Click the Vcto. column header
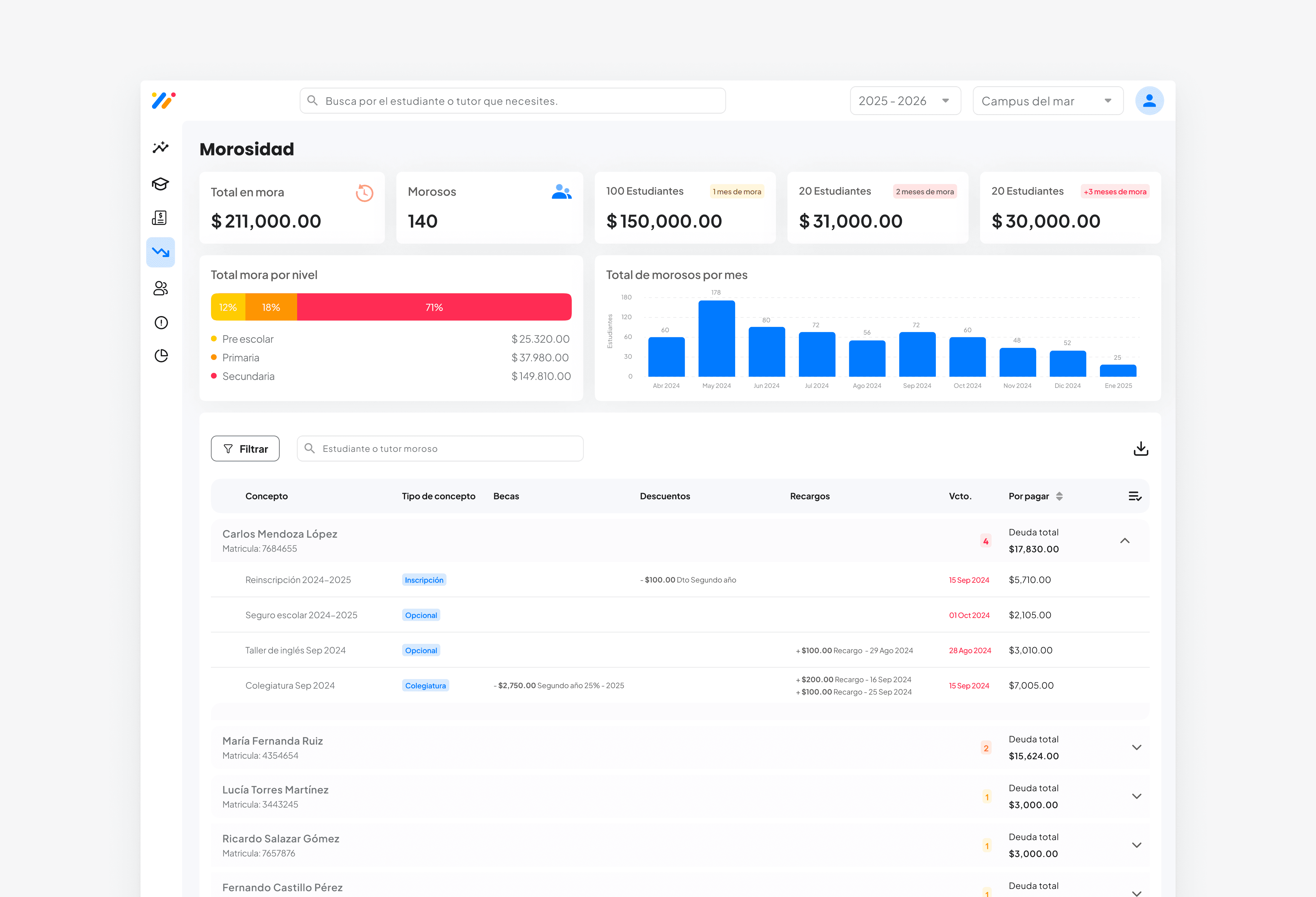Viewport: 1316px width, 897px height. point(960,496)
